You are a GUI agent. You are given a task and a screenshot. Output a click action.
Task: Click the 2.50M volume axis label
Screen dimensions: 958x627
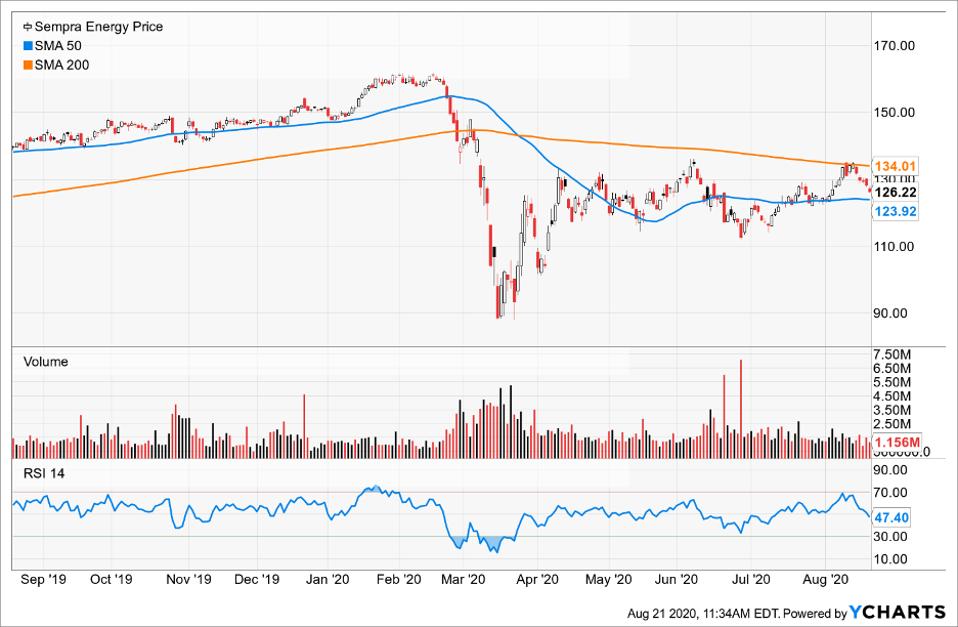click(x=893, y=425)
